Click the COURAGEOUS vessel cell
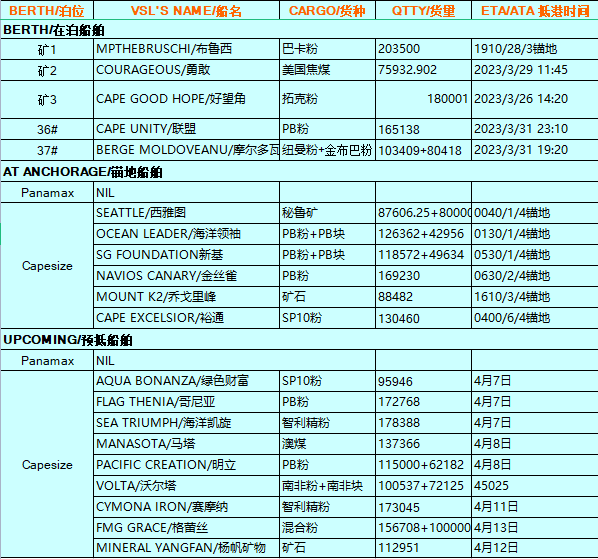This screenshot has width=598, height=559. [186, 70]
